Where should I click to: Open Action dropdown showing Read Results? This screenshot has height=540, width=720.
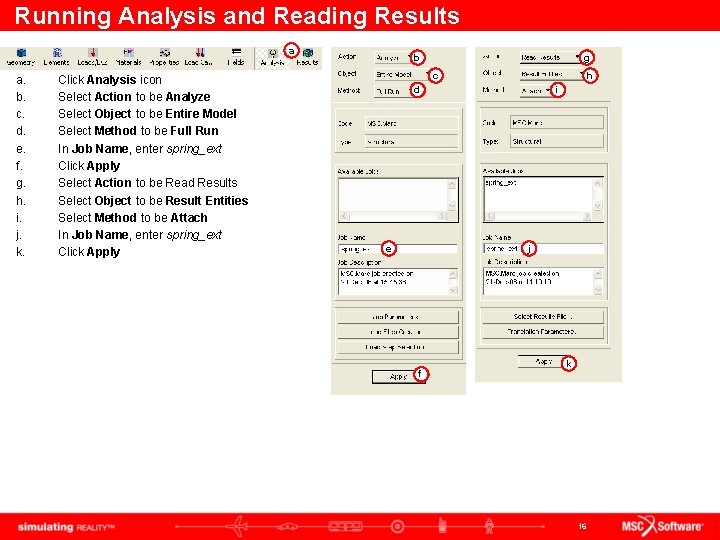pos(550,57)
